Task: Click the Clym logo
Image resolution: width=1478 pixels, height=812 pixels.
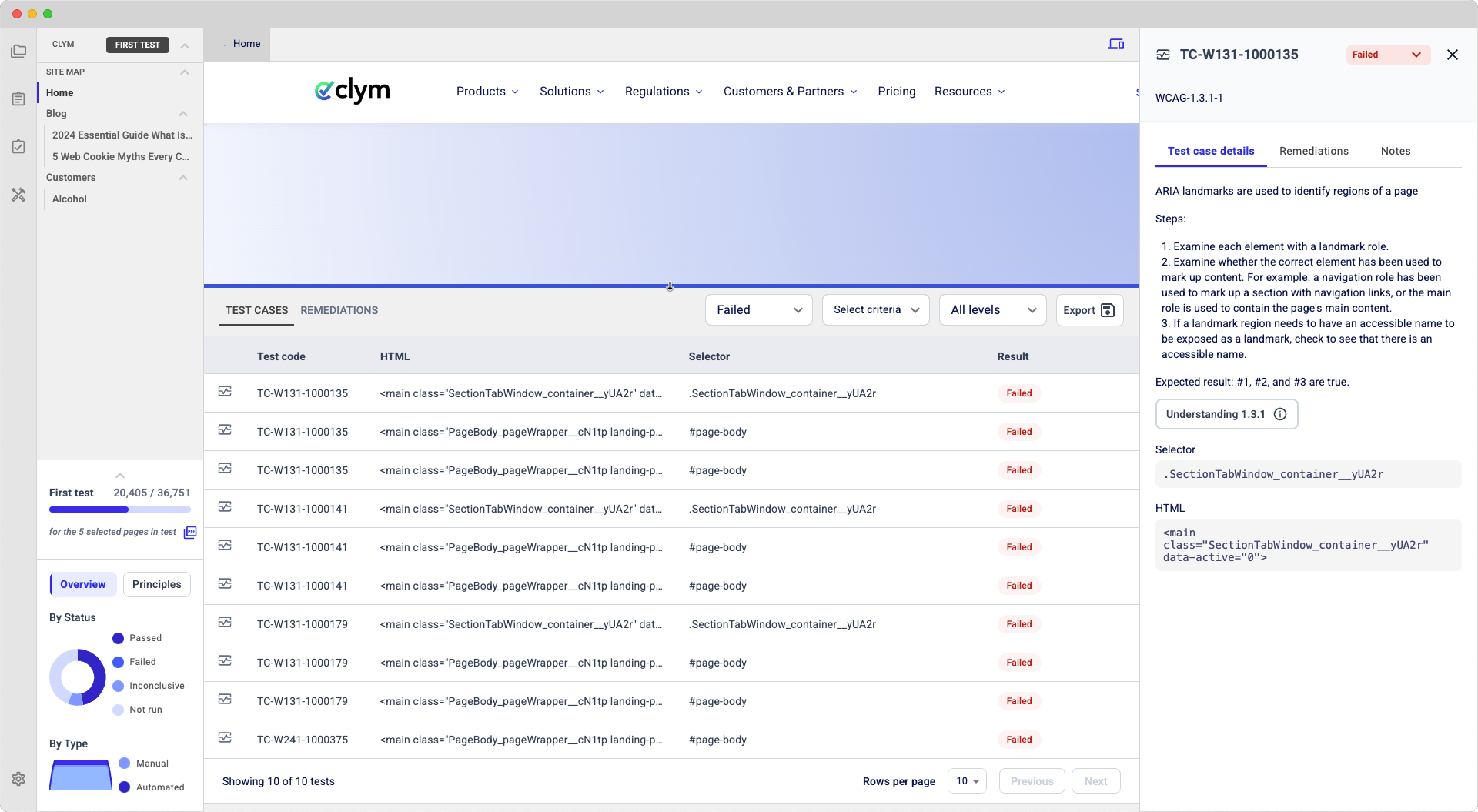Action: tap(353, 91)
